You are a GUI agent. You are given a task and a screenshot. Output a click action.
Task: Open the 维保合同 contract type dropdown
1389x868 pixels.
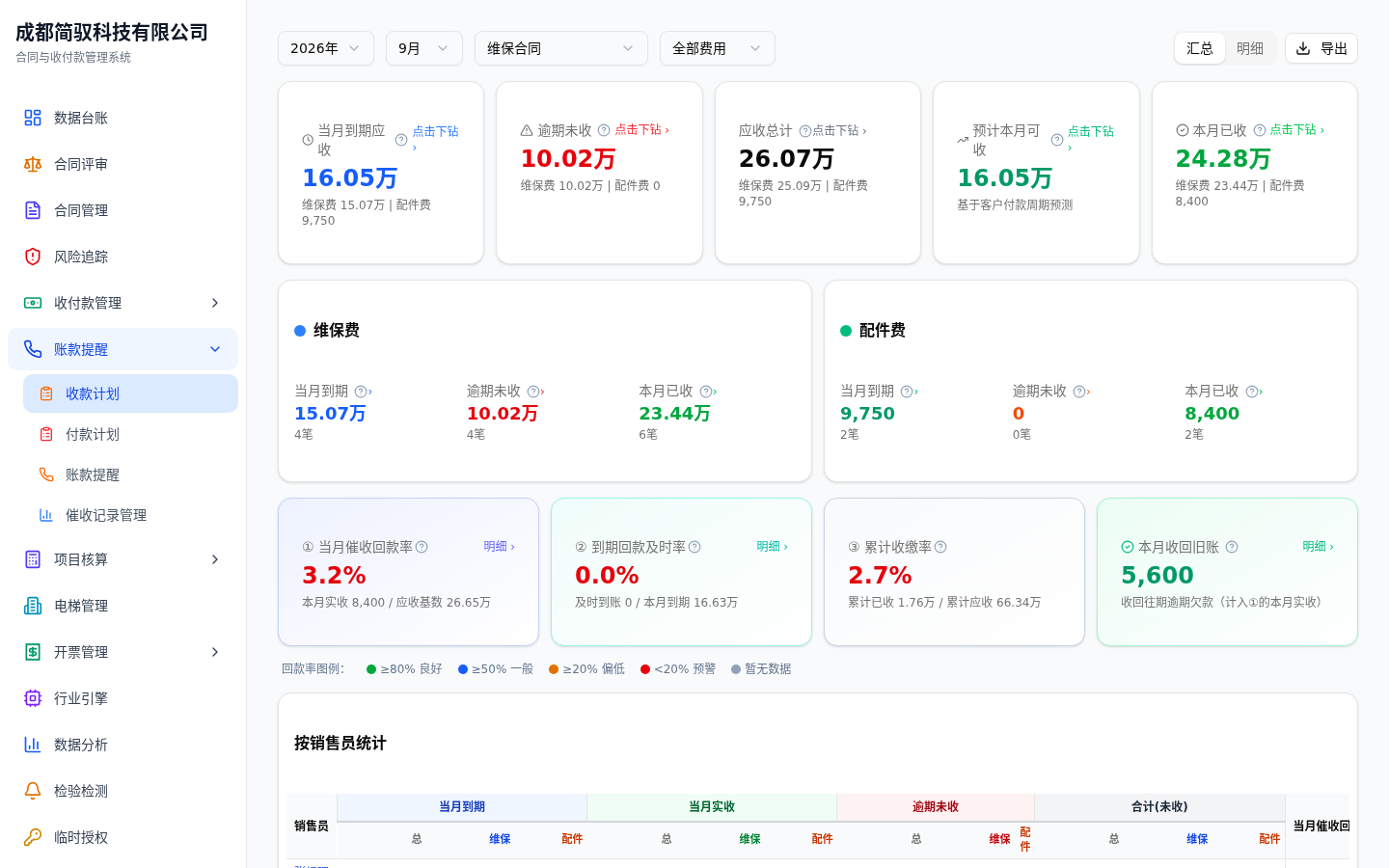561,48
